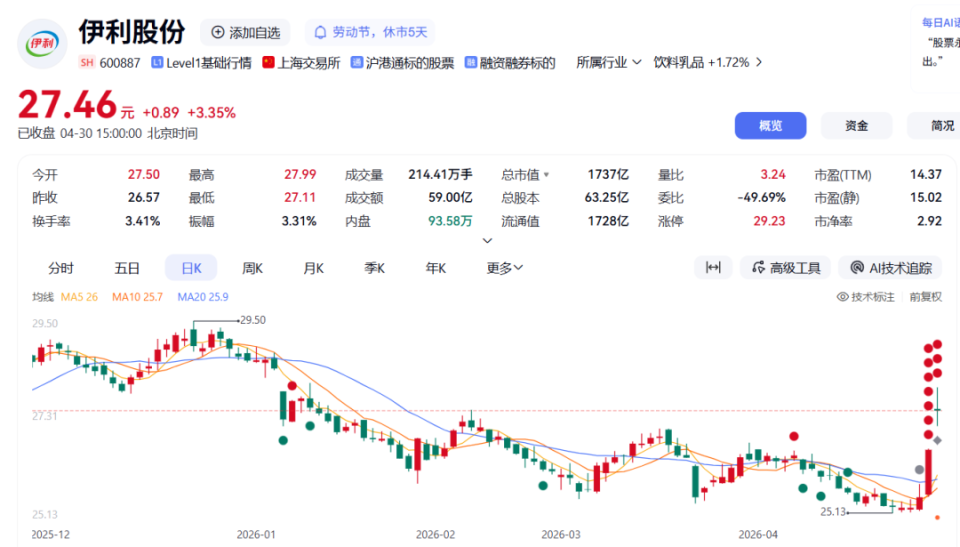Select the 日K chart tab
960x547 pixels.
coord(191,268)
